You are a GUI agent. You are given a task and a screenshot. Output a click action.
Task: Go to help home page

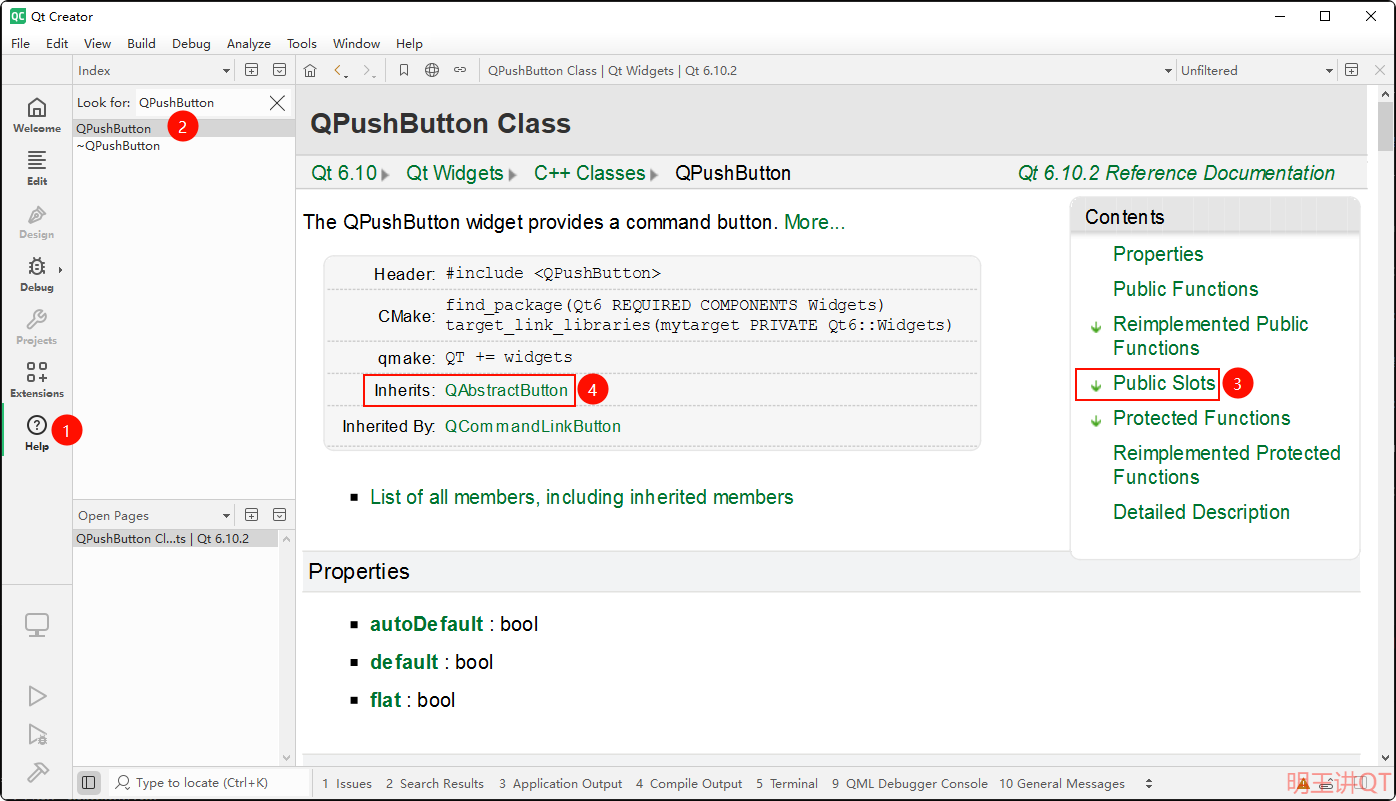click(310, 70)
